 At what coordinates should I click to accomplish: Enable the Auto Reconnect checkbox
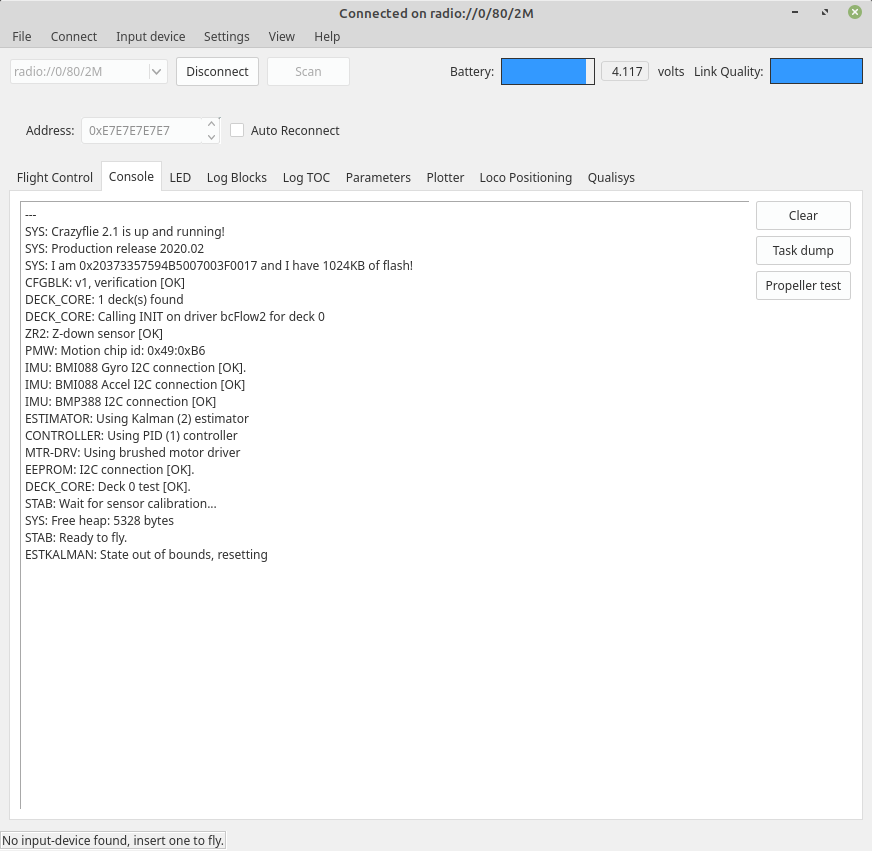click(238, 130)
